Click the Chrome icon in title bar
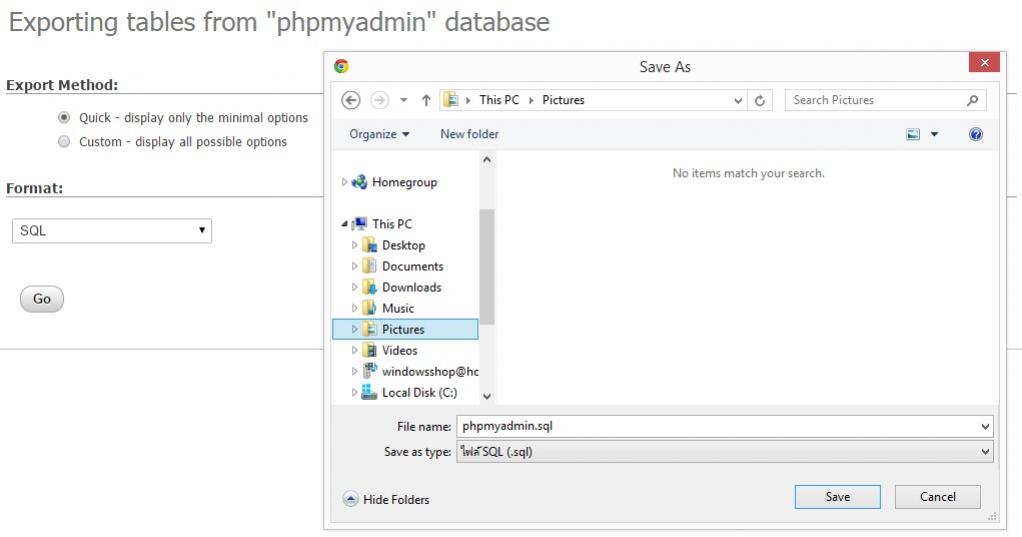The height and width of the screenshot is (537, 1022). pyautogui.click(x=341, y=66)
